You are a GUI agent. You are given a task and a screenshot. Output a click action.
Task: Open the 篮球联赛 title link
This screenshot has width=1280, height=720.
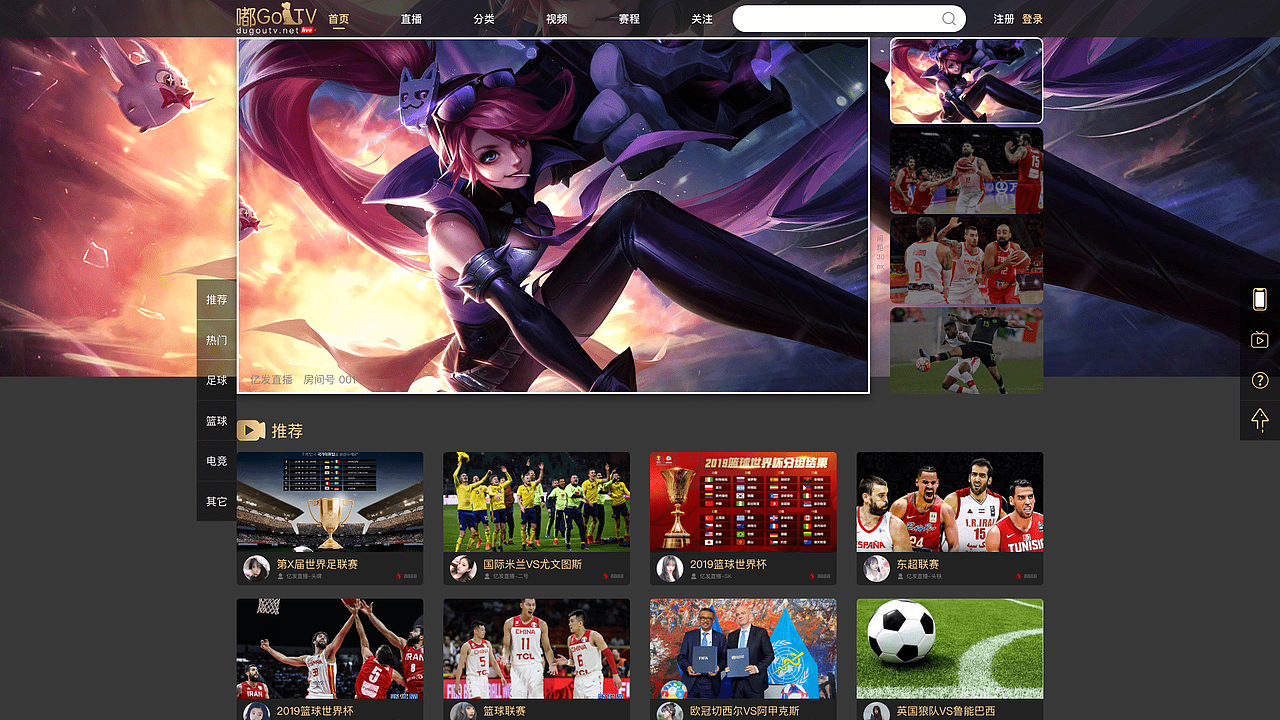tap(505, 711)
